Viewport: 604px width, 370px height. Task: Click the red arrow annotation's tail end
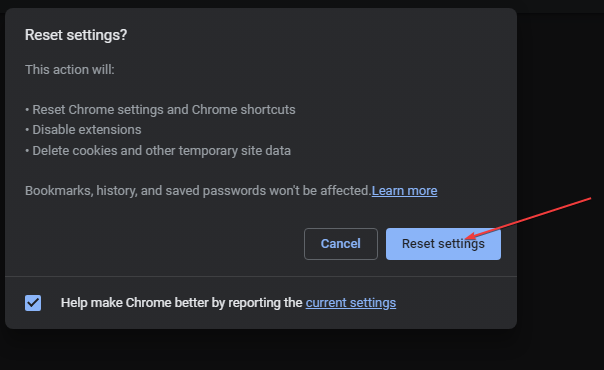589,198
